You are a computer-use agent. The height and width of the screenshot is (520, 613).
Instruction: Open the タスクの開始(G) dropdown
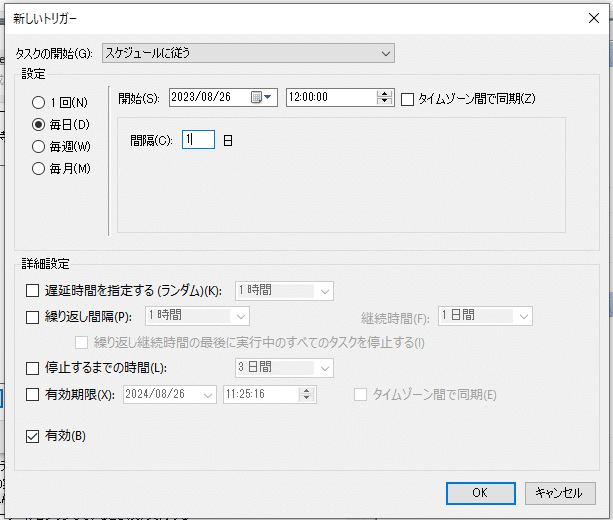coord(248,53)
